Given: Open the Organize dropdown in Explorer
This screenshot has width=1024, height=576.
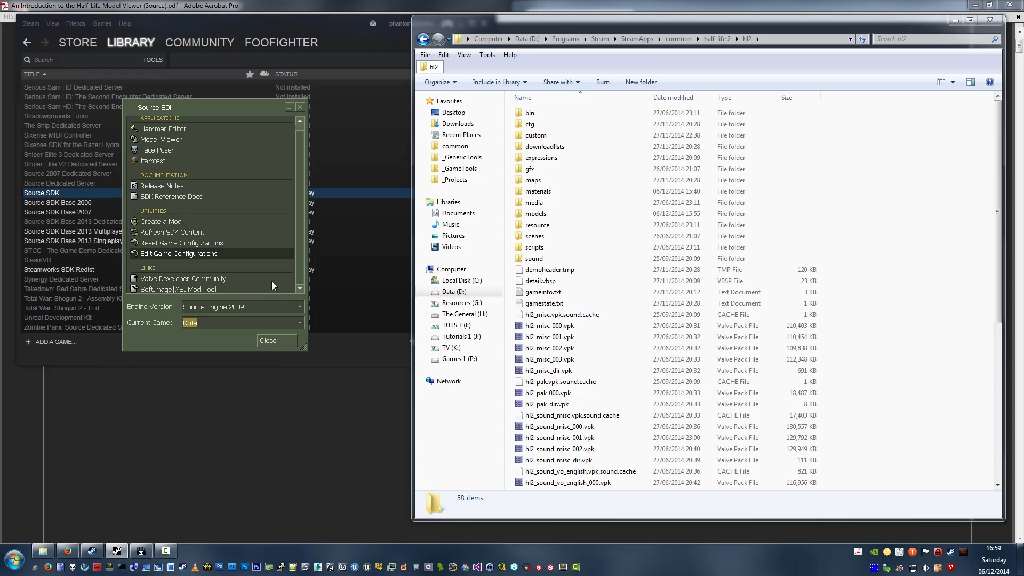Looking at the screenshot, I should point(441,82).
